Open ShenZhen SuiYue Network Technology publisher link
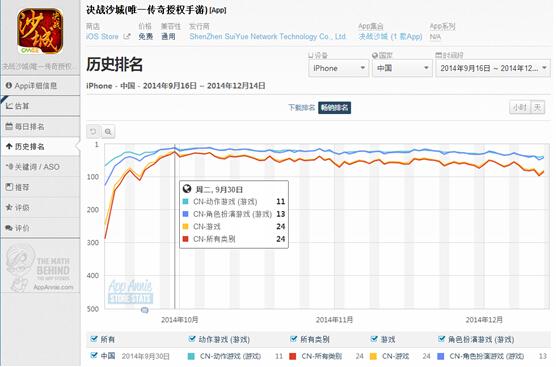Screen dimensions: 556x367 (x=268, y=37)
